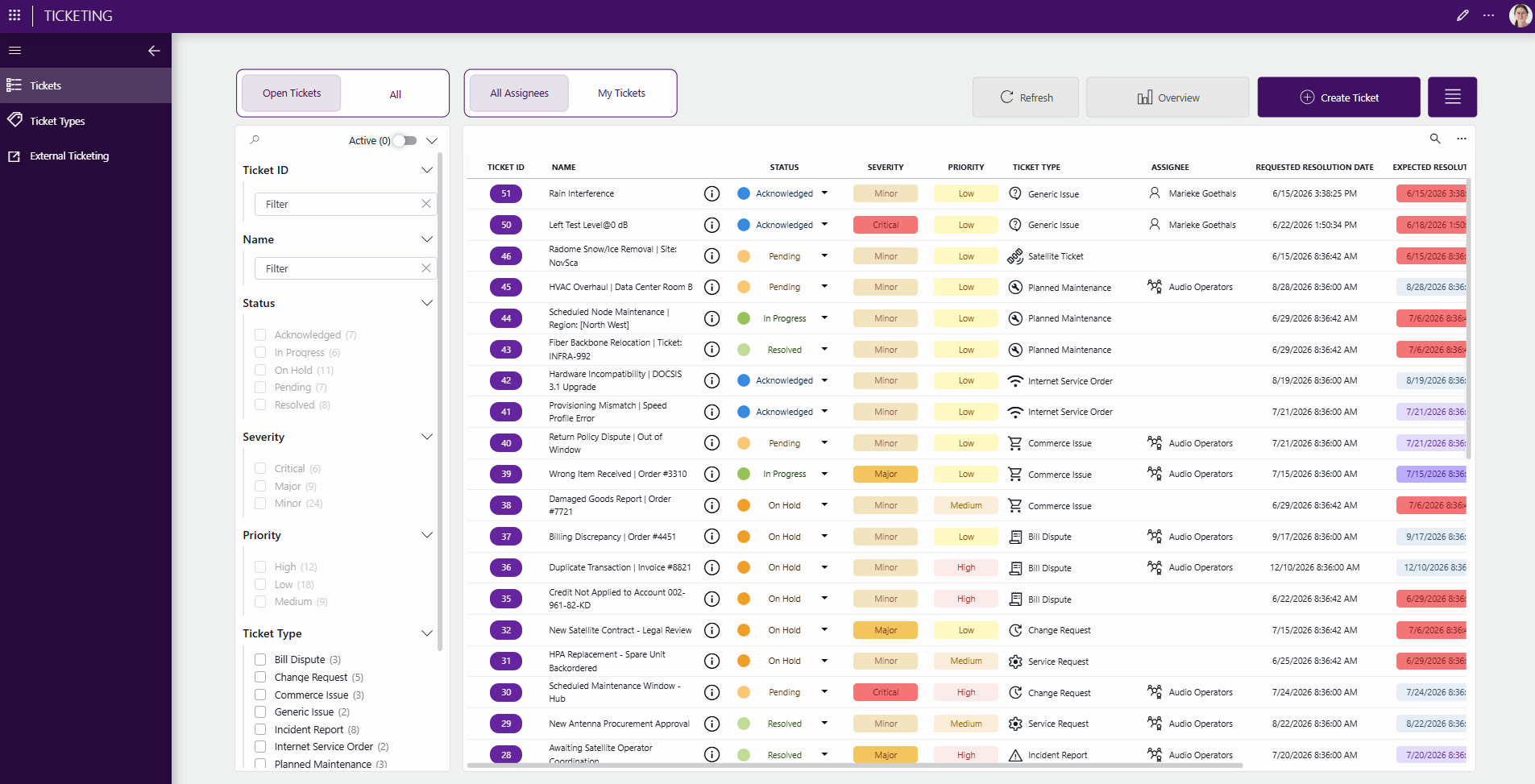Click the Refresh button

point(1026,97)
